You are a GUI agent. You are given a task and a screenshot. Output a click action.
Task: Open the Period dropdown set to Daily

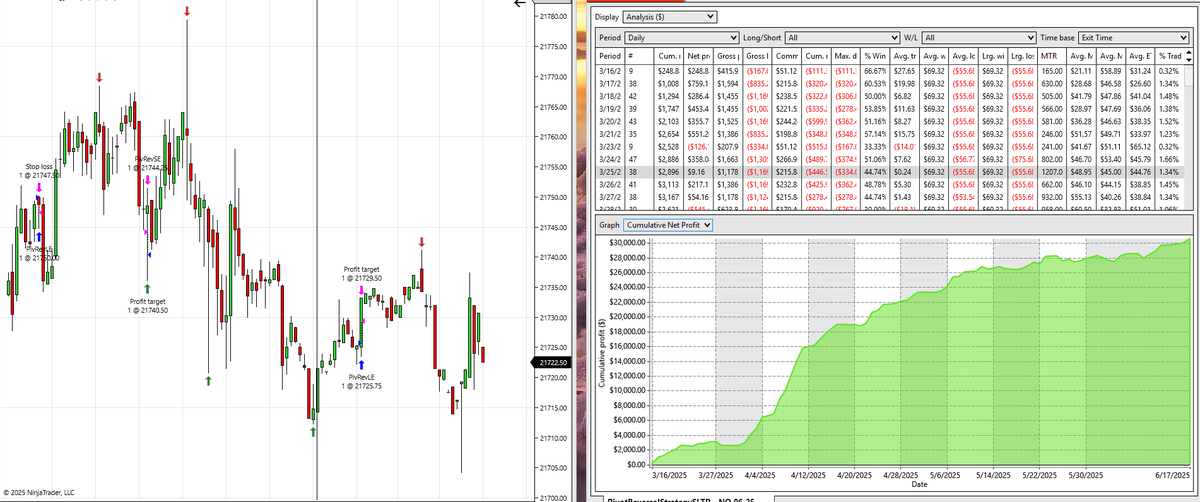[x=683, y=37]
